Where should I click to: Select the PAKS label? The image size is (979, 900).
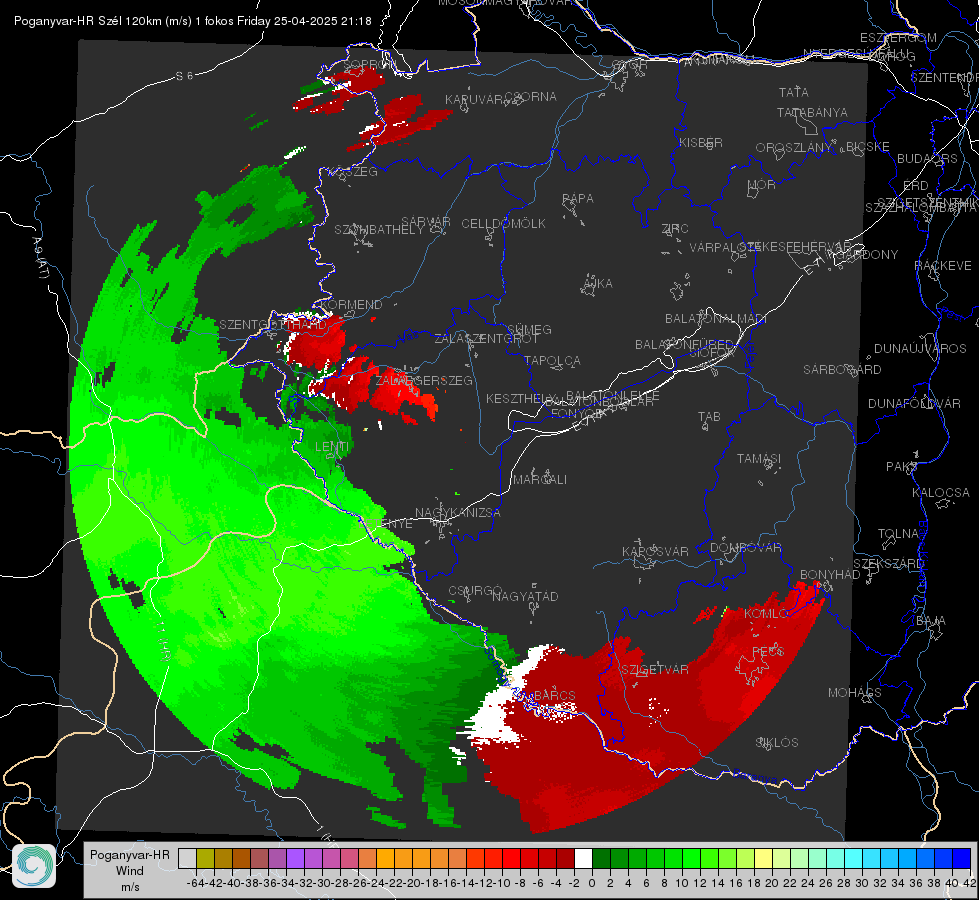902,467
